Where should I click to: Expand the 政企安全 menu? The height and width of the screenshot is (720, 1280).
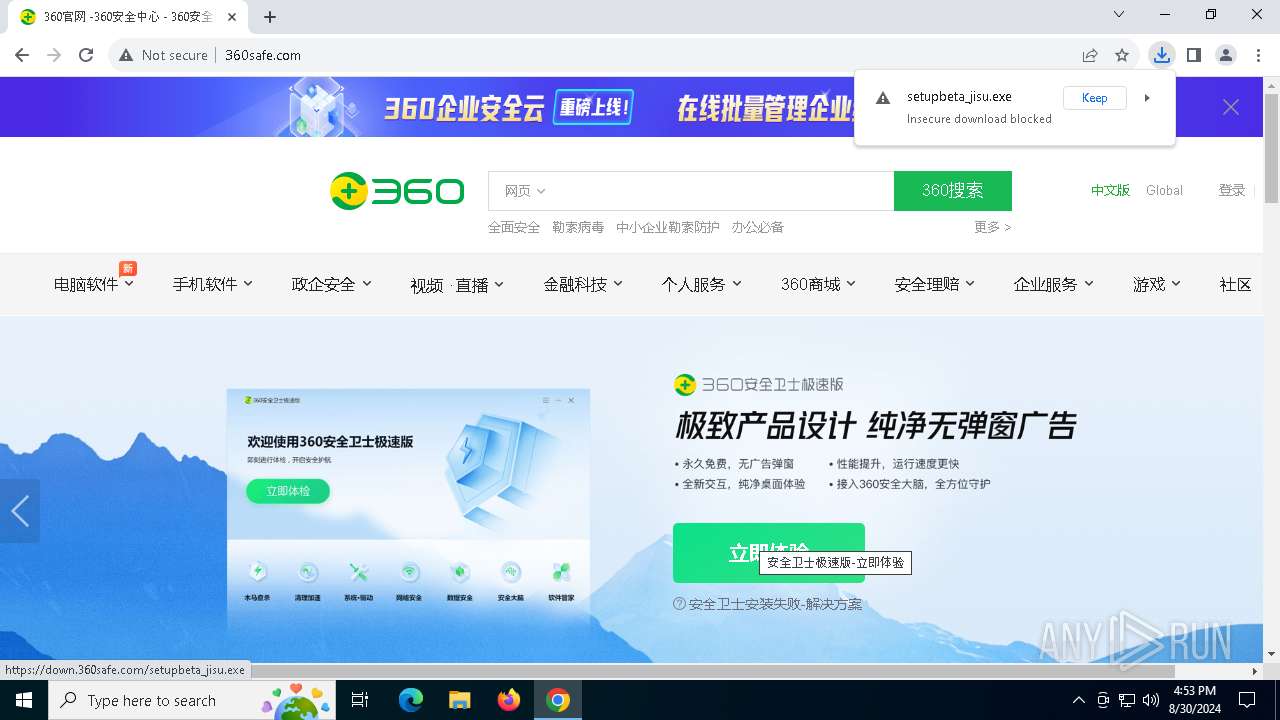332,284
